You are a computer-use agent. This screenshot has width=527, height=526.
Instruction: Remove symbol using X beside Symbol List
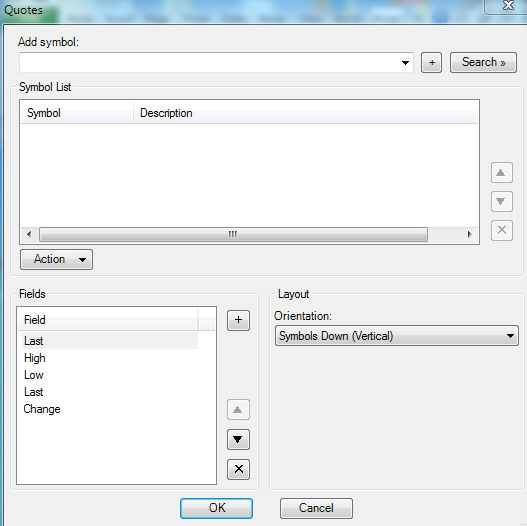(501, 231)
